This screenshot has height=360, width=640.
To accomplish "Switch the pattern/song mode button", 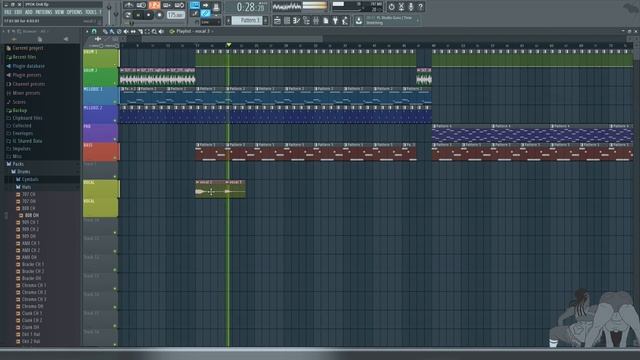I will click(x=128, y=15).
